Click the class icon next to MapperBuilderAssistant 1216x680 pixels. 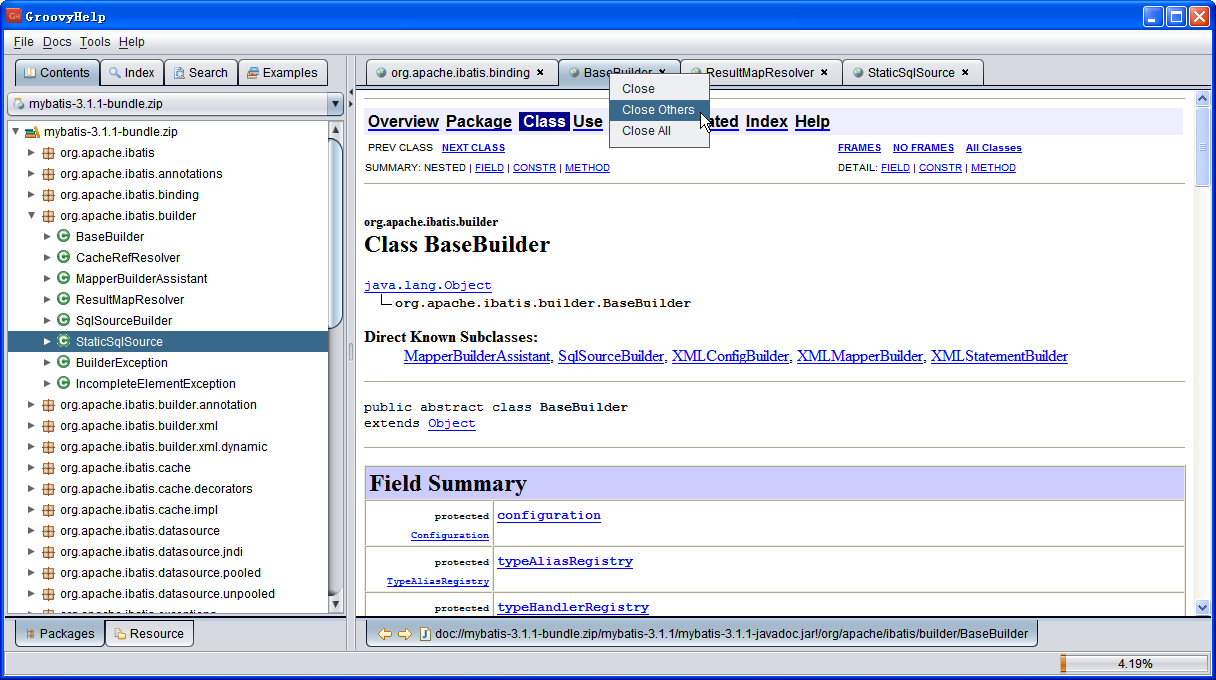64,279
